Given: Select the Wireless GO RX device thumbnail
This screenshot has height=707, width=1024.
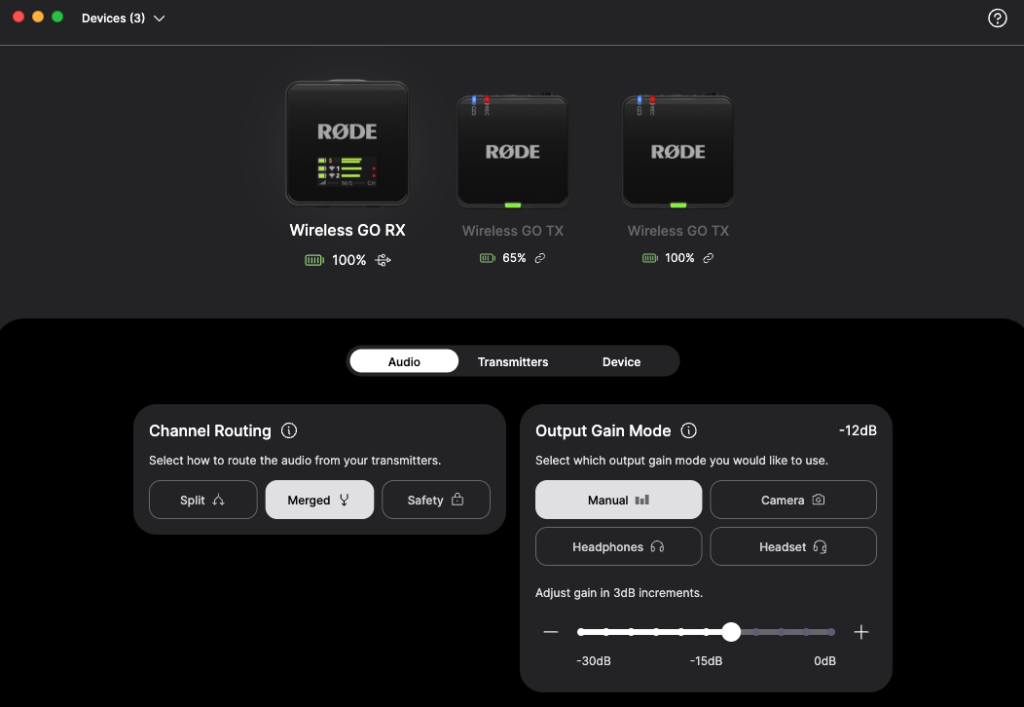Looking at the screenshot, I should point(347,142).
